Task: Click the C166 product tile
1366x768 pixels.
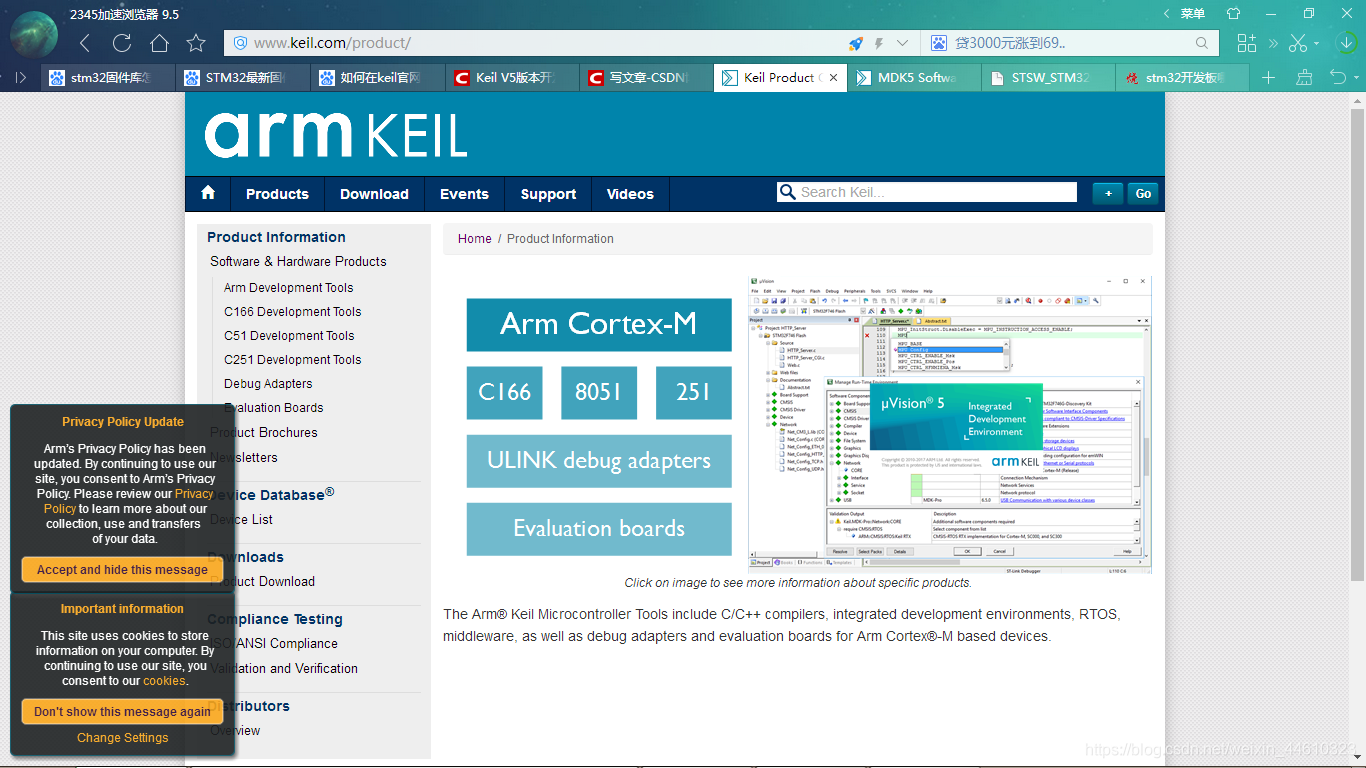Action: [504, 392]
